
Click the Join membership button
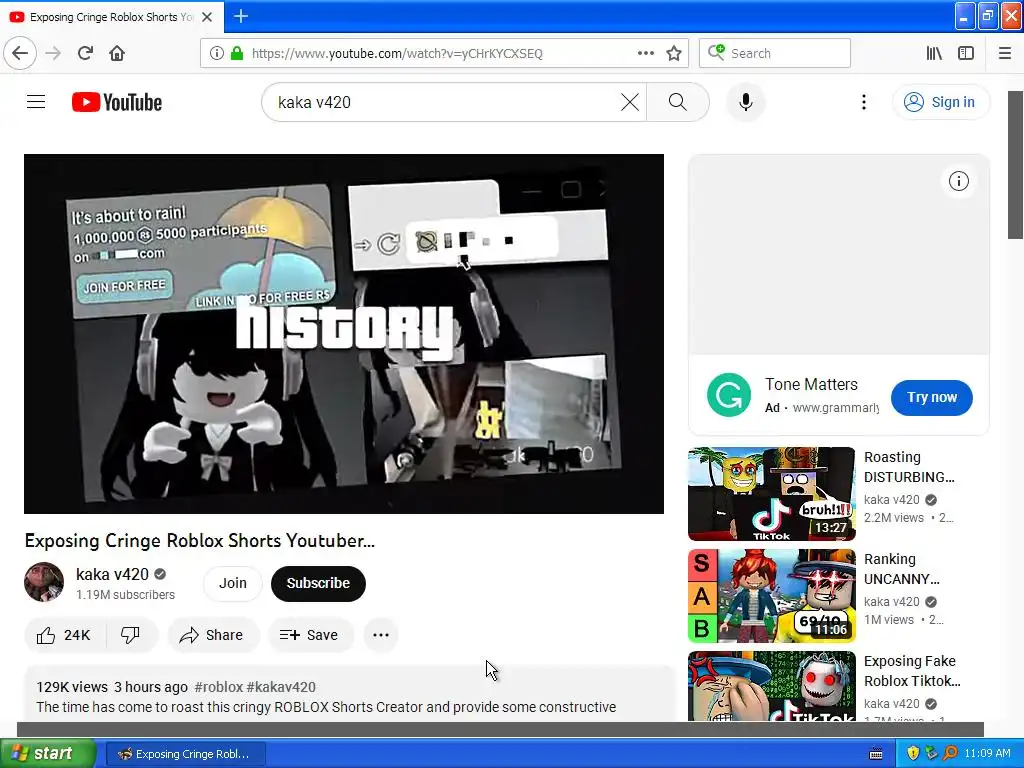(232, 583)
